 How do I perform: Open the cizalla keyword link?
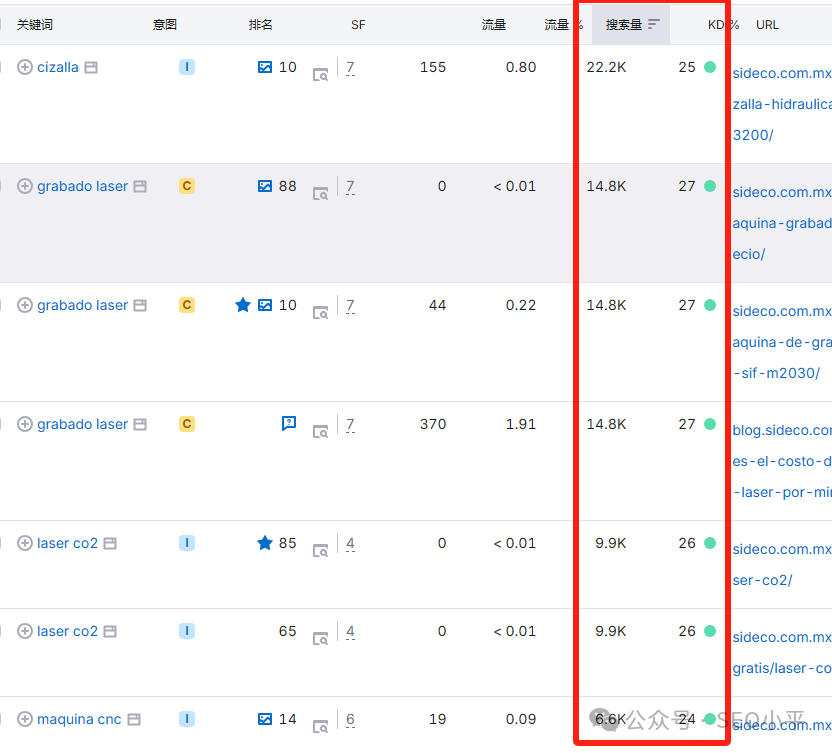tap(58, 67)
